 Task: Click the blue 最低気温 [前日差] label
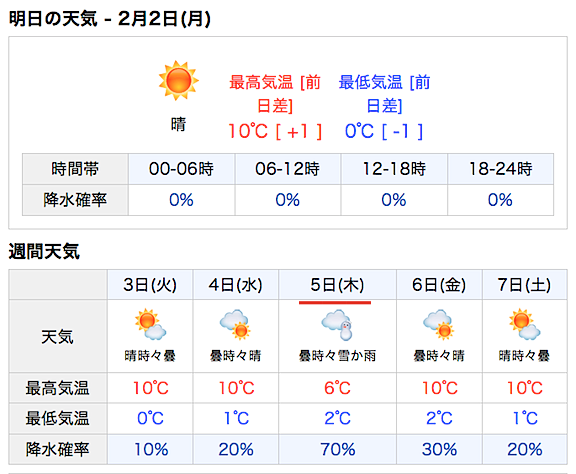tap(384, 94)
